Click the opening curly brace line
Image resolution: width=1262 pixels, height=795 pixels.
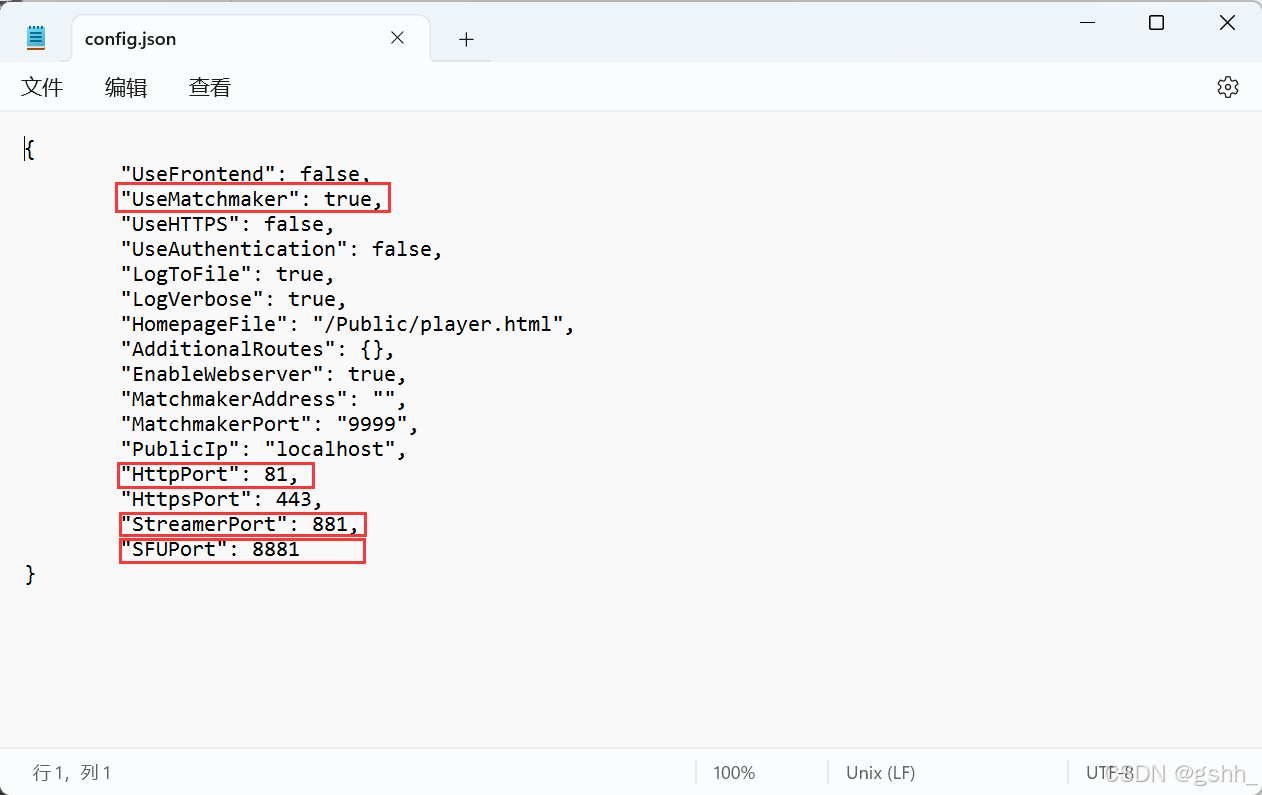pos(30,149)
